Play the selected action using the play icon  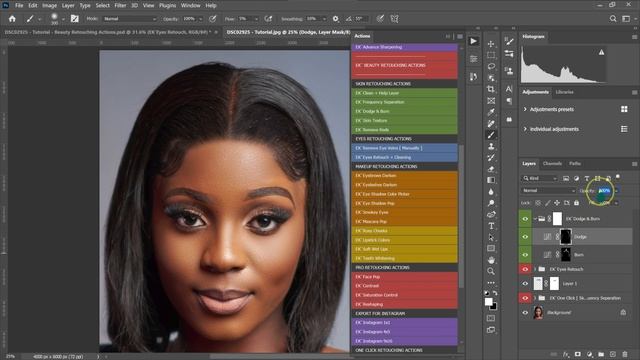(473, 41)
